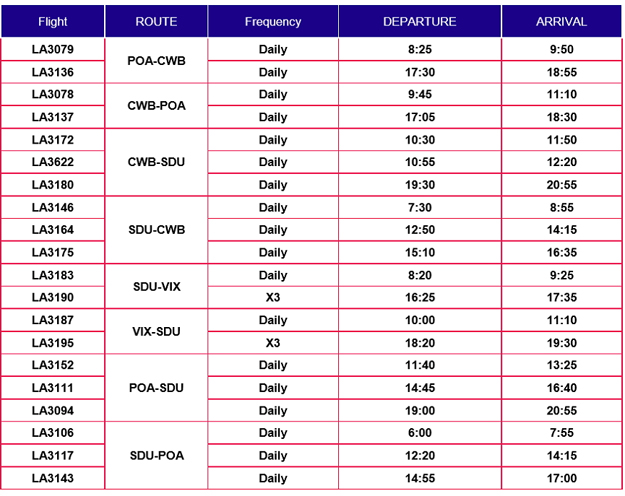Click arrival time 13:25
625x496 pixels.
click(x=561, y=365)
